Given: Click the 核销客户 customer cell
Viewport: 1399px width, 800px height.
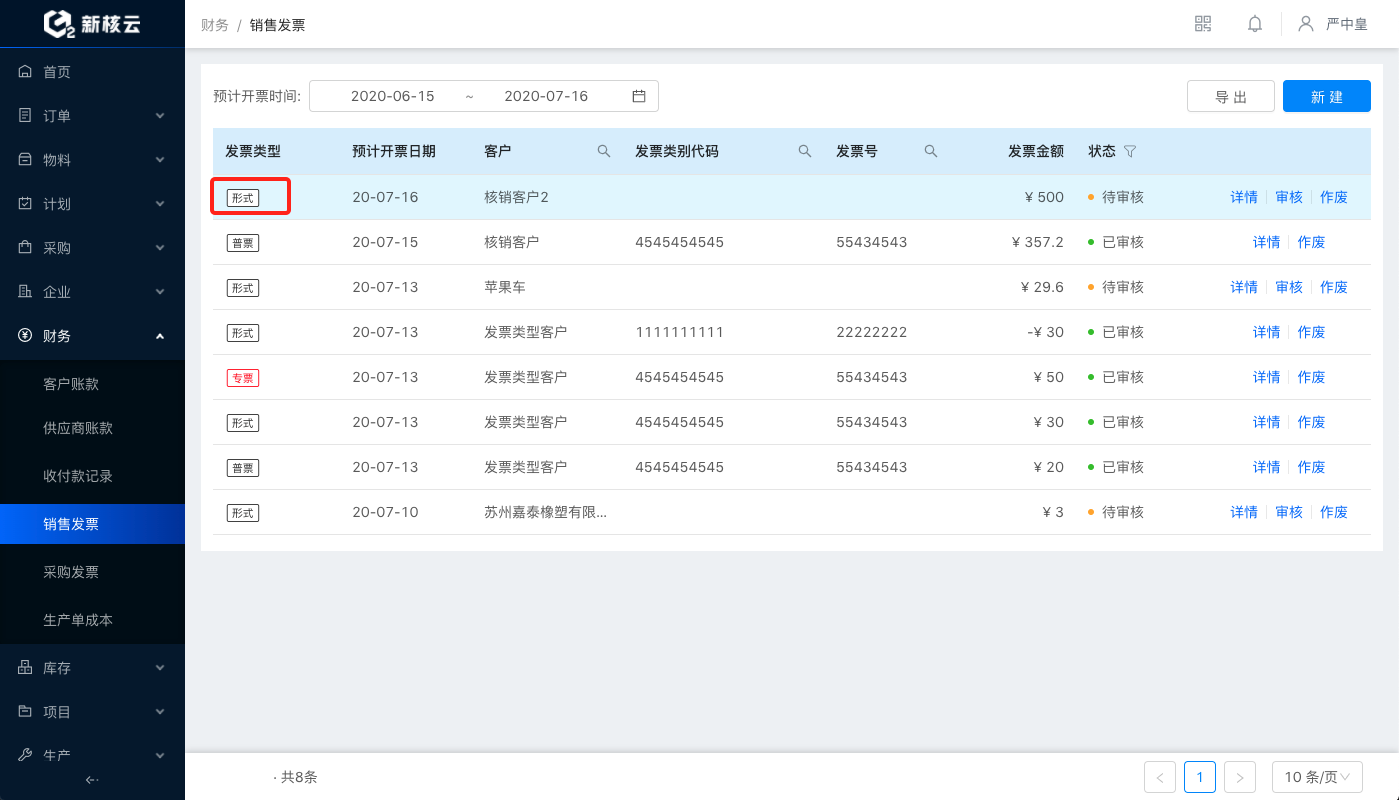Looking at the screenshot, I should click(x=512, y=242).
